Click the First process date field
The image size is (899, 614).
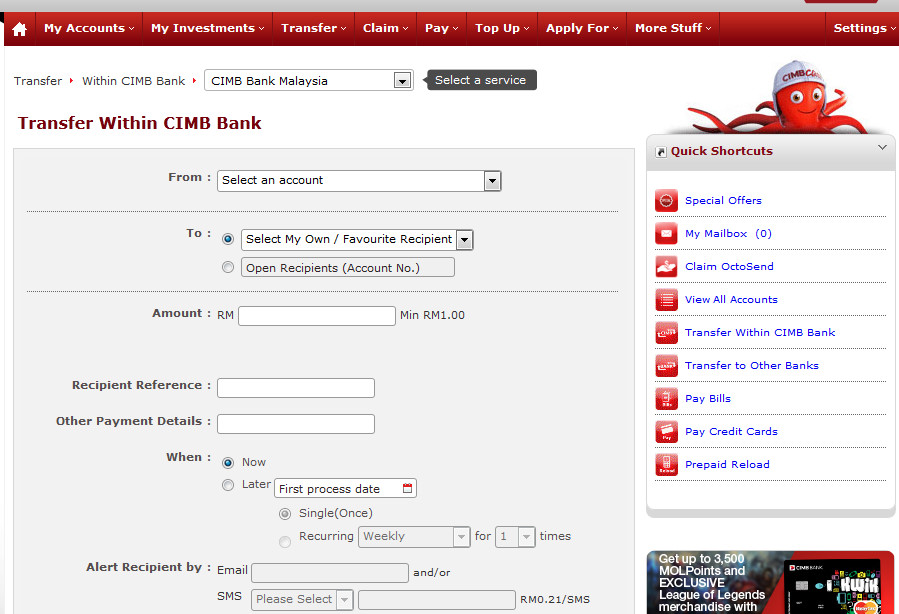pyautogui.click(x=346, y=488)
